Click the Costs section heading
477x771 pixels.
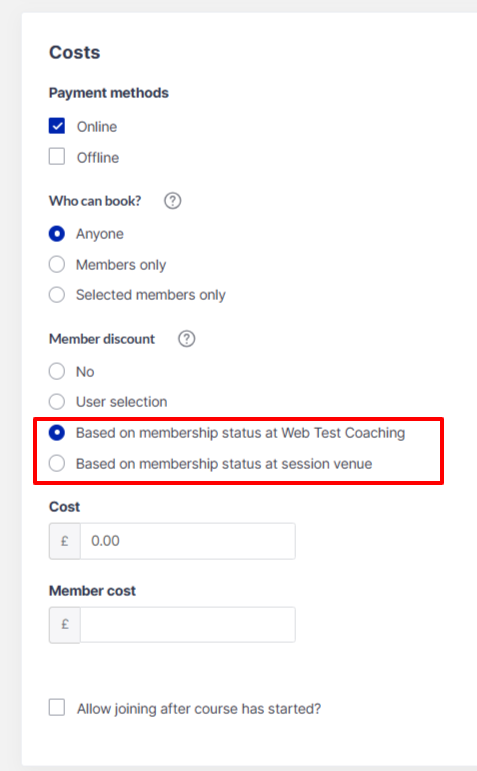[x=75, y=52]
